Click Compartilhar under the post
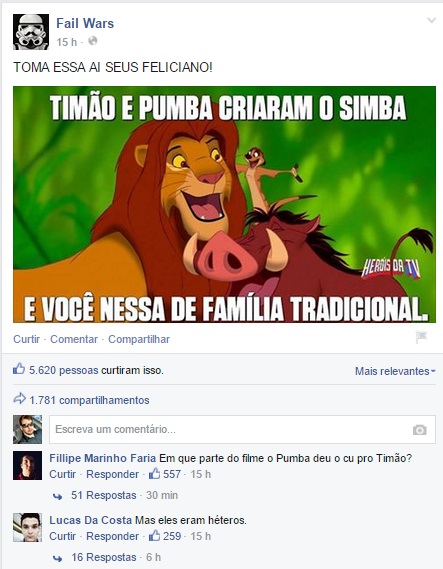 (139, 339)
